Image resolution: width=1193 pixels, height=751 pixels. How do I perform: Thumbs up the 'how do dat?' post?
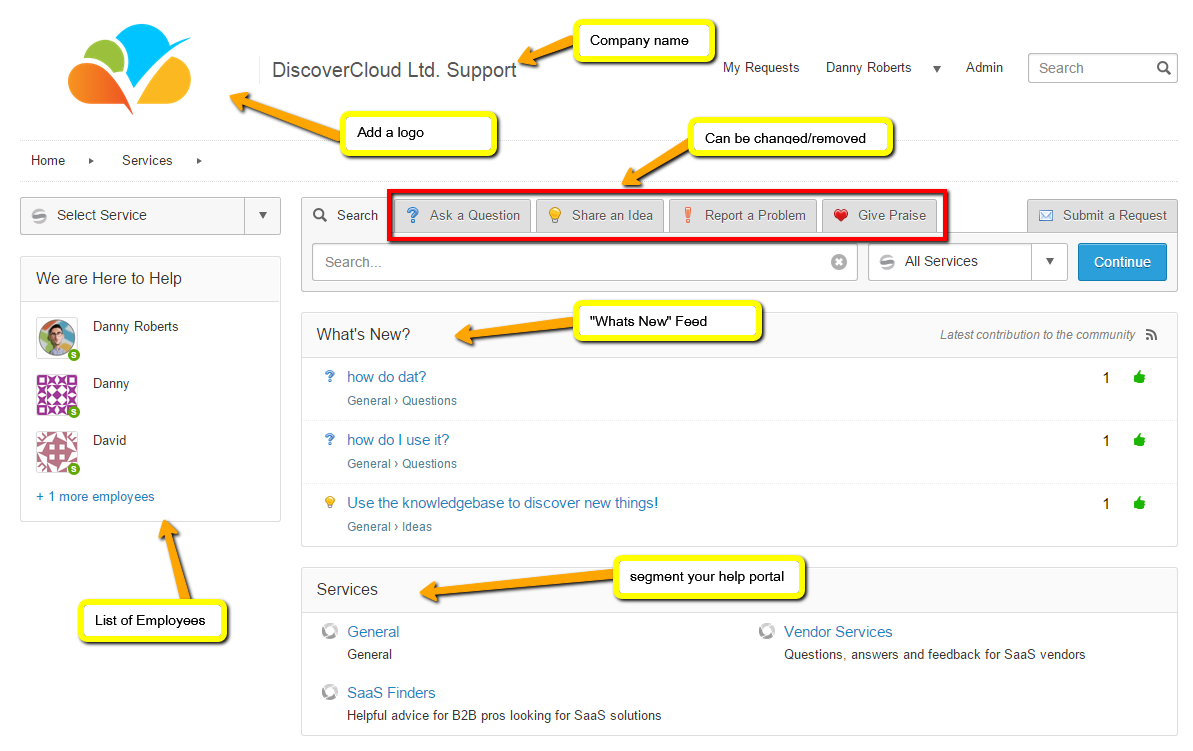pyautogui.click(x=1138, y=377)
